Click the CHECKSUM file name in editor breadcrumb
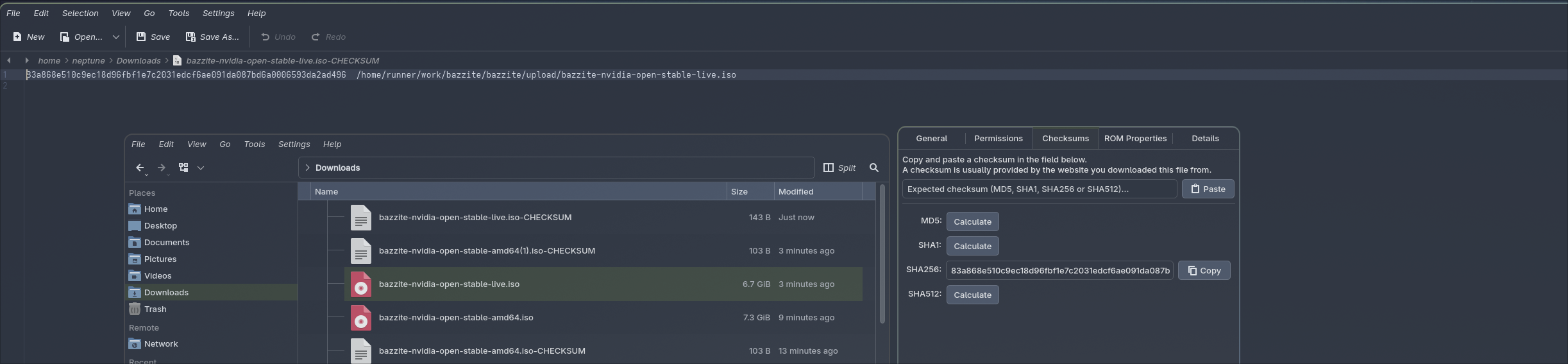The height and width of the screenshot is (364, 1568). 283,60
